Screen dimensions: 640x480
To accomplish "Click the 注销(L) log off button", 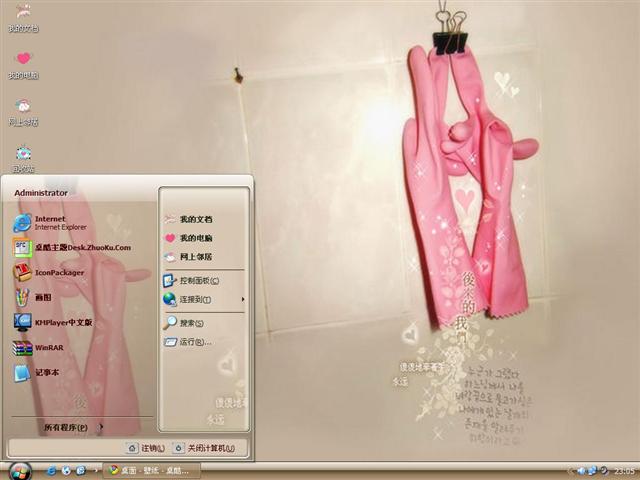I will click(x=146, y=448).
